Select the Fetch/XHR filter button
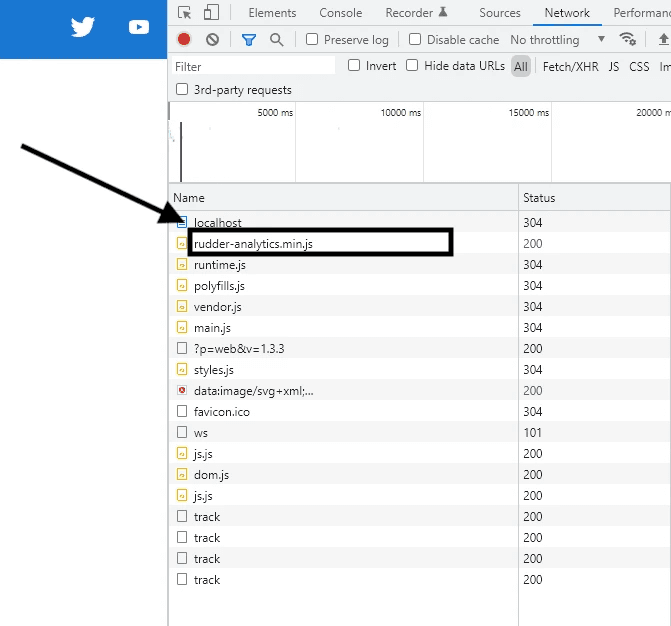The width and height of the screenshot is (671, 626). tap(570, 66)
